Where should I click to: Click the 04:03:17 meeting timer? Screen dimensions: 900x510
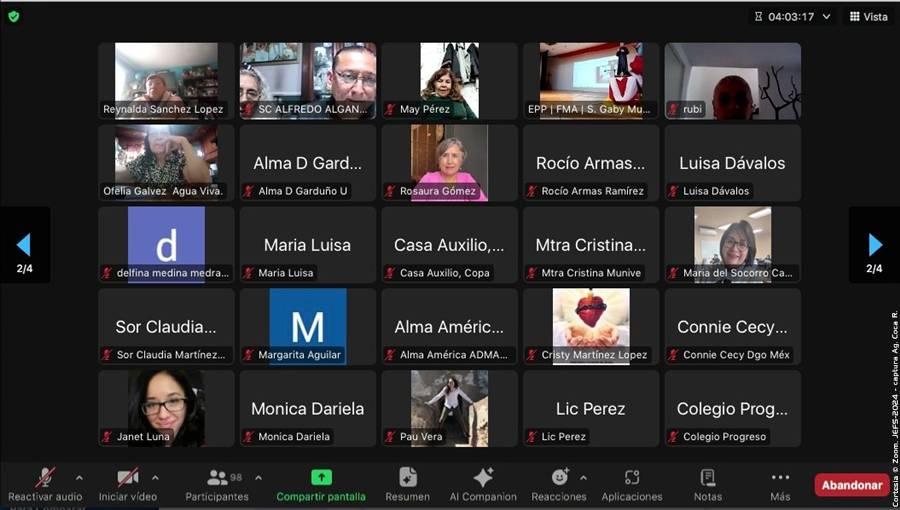pos(790,17)
